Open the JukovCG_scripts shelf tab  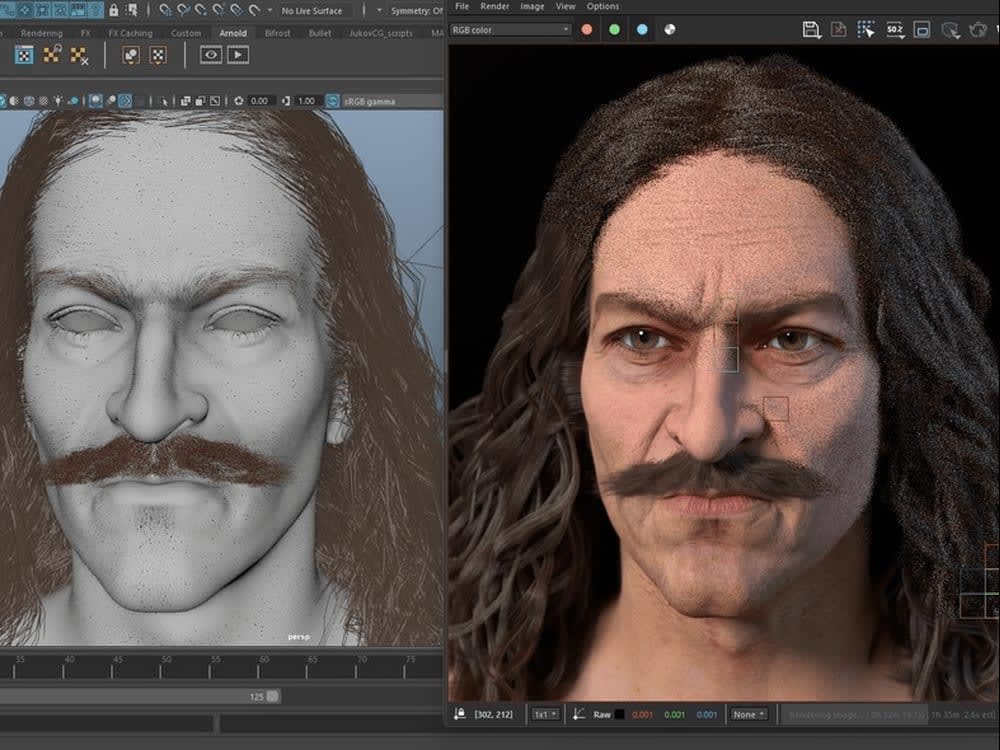tap(381, 33)
